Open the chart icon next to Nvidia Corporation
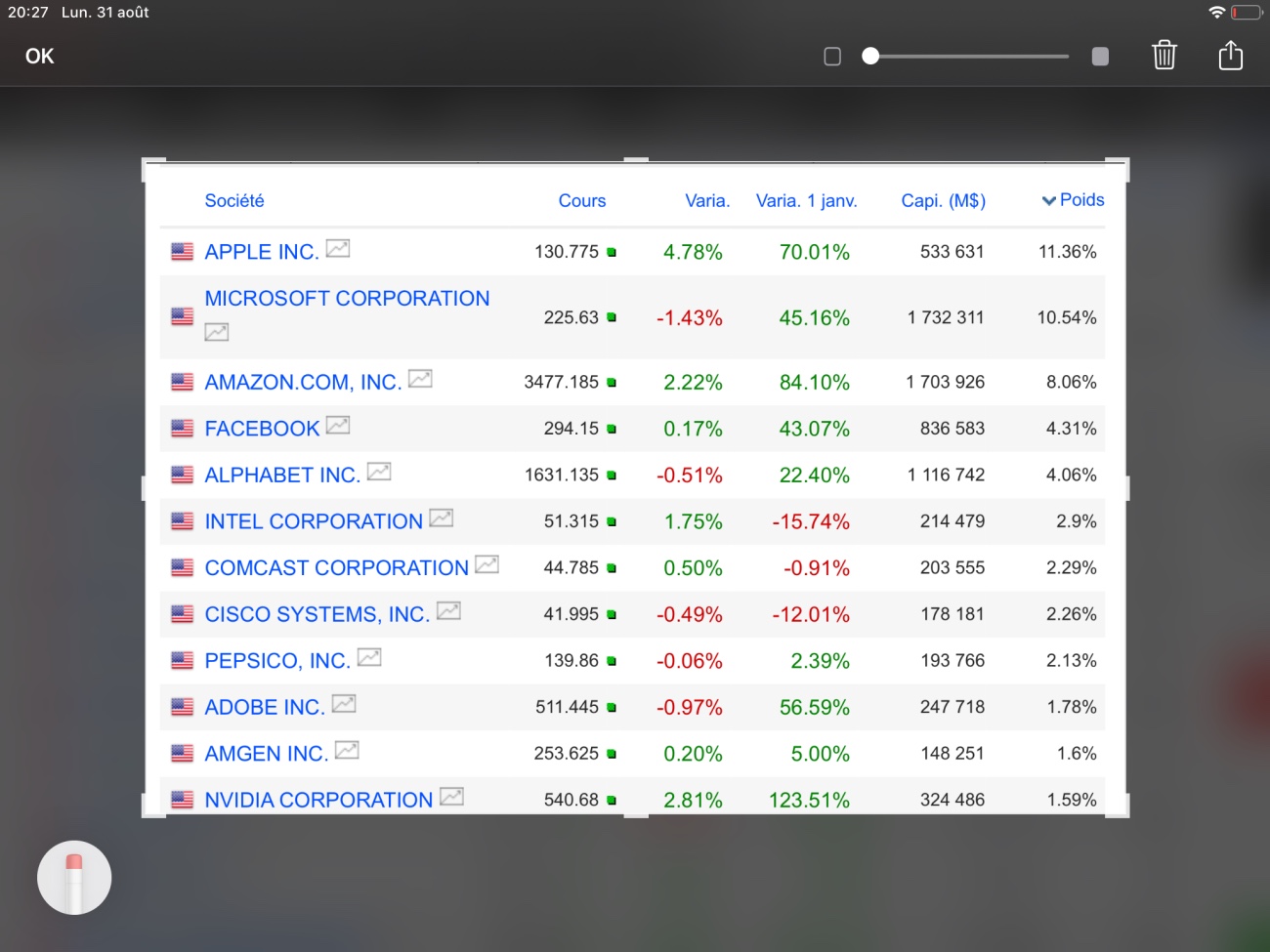This screenshot has width=1270, height=952. (x=451, y=797)
